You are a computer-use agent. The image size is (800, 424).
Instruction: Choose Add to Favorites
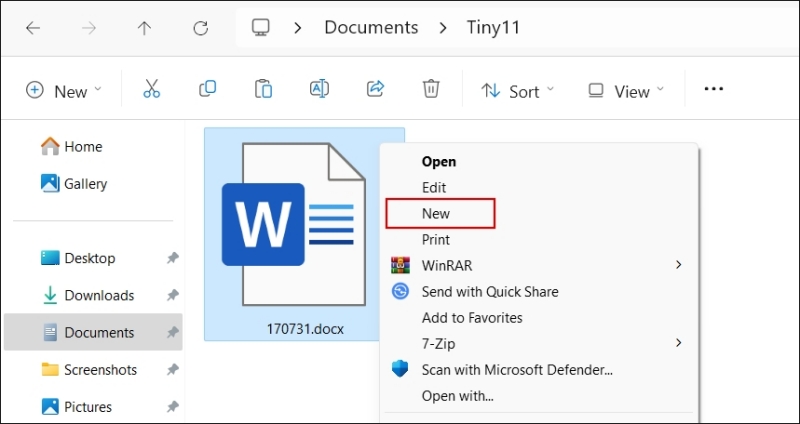click(x=472, y=318)
